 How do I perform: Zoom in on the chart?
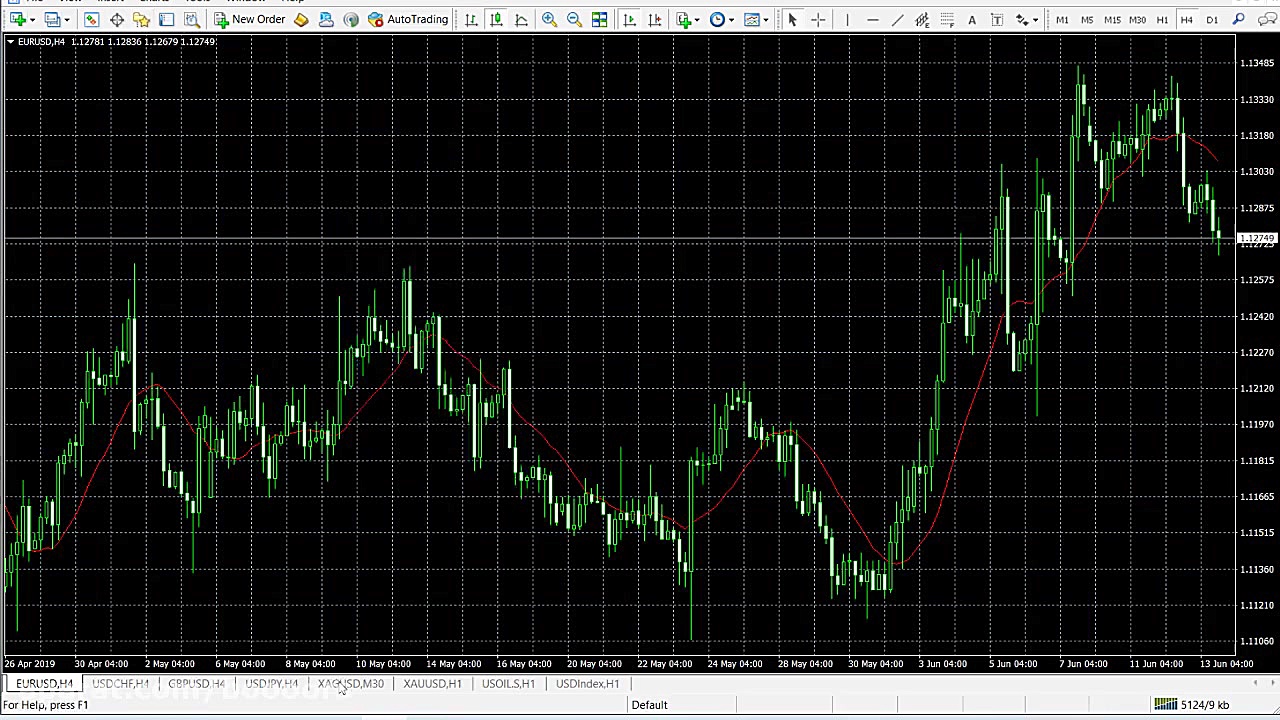coord(549,19)
